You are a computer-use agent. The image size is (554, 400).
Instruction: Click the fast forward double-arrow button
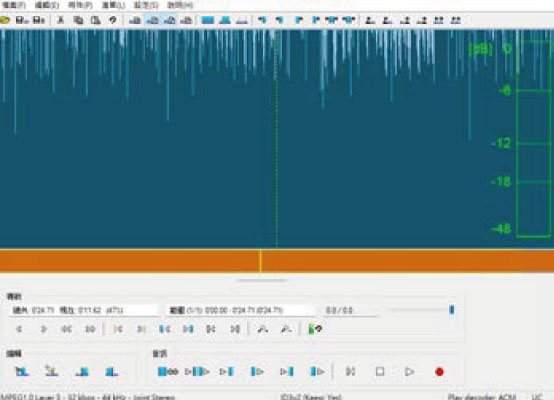90,329
